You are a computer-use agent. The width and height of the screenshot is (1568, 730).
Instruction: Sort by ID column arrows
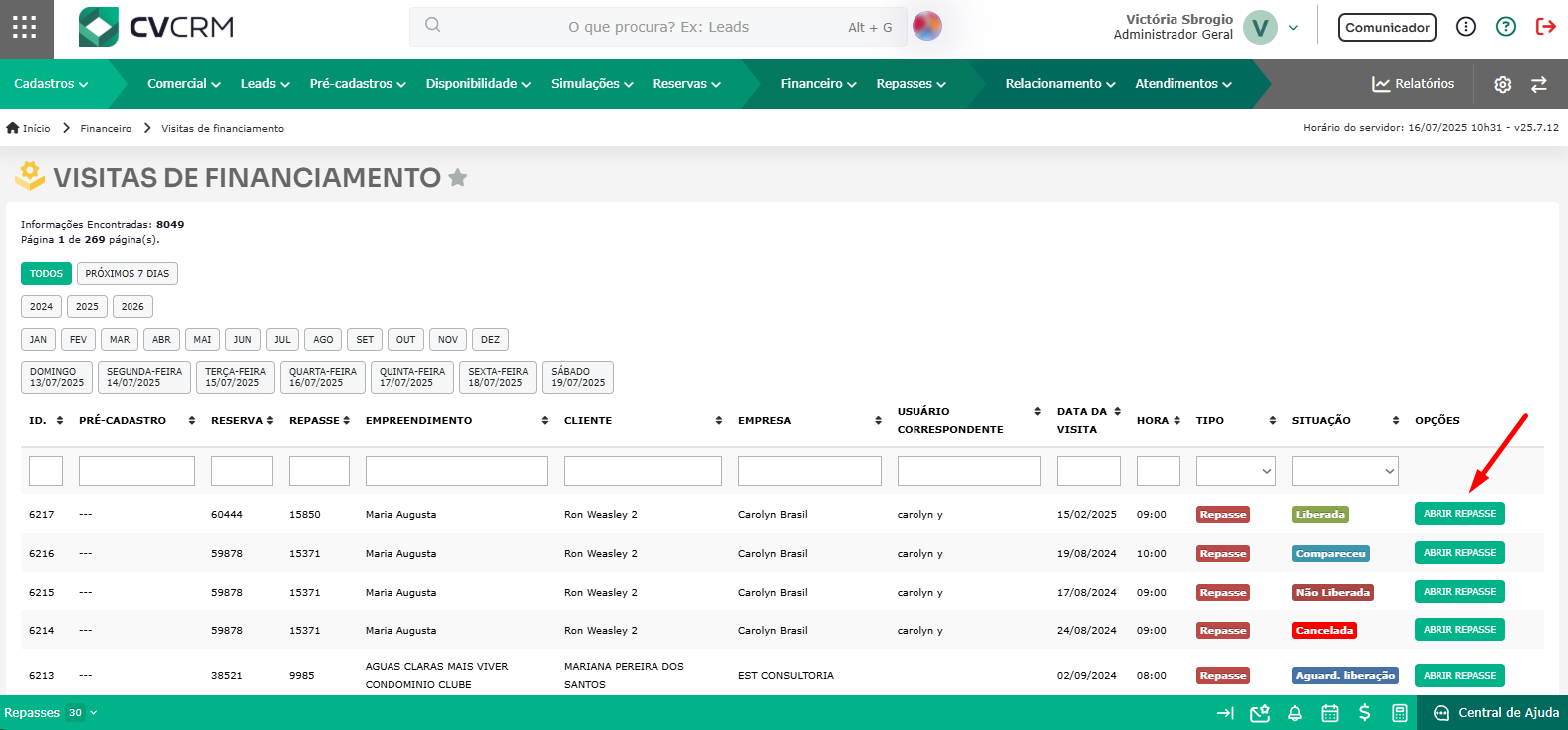point(60,421)
